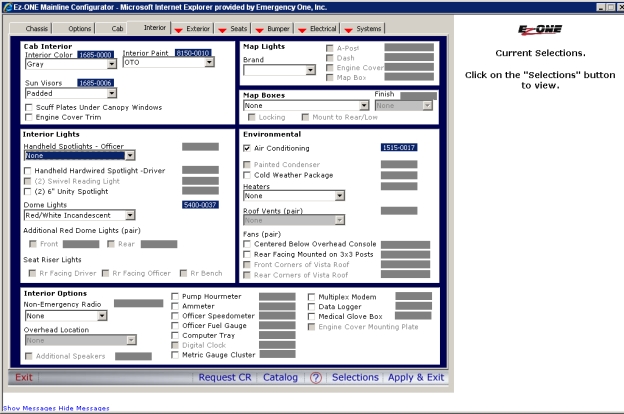
Task: Open the Cab tab
Action: click(x=117, y=29)
